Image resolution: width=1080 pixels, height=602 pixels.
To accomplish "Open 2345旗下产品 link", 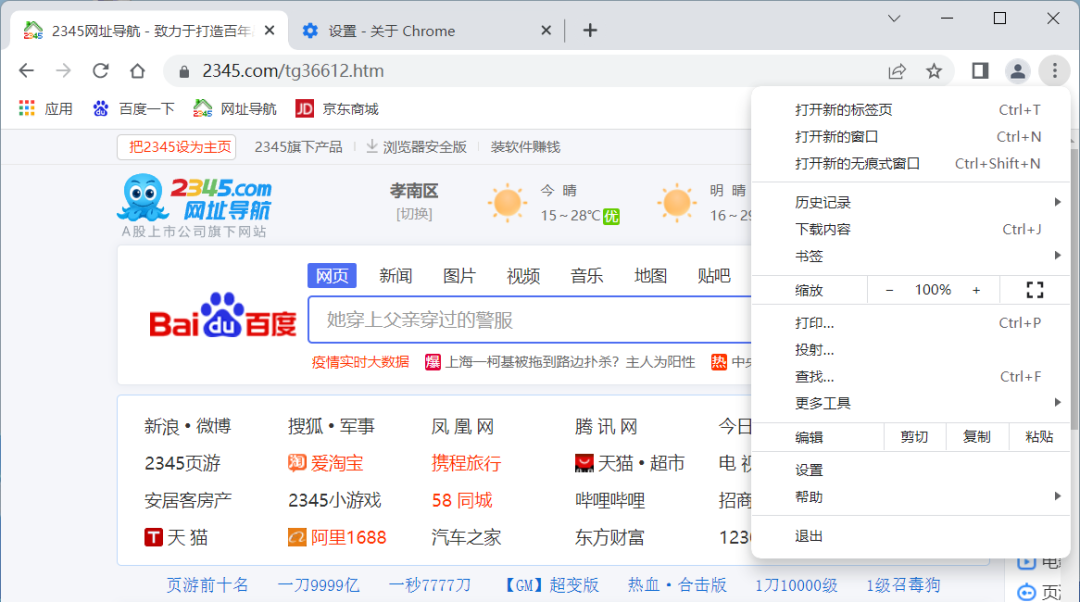I will pyautogui.click(x=298, y=147).
